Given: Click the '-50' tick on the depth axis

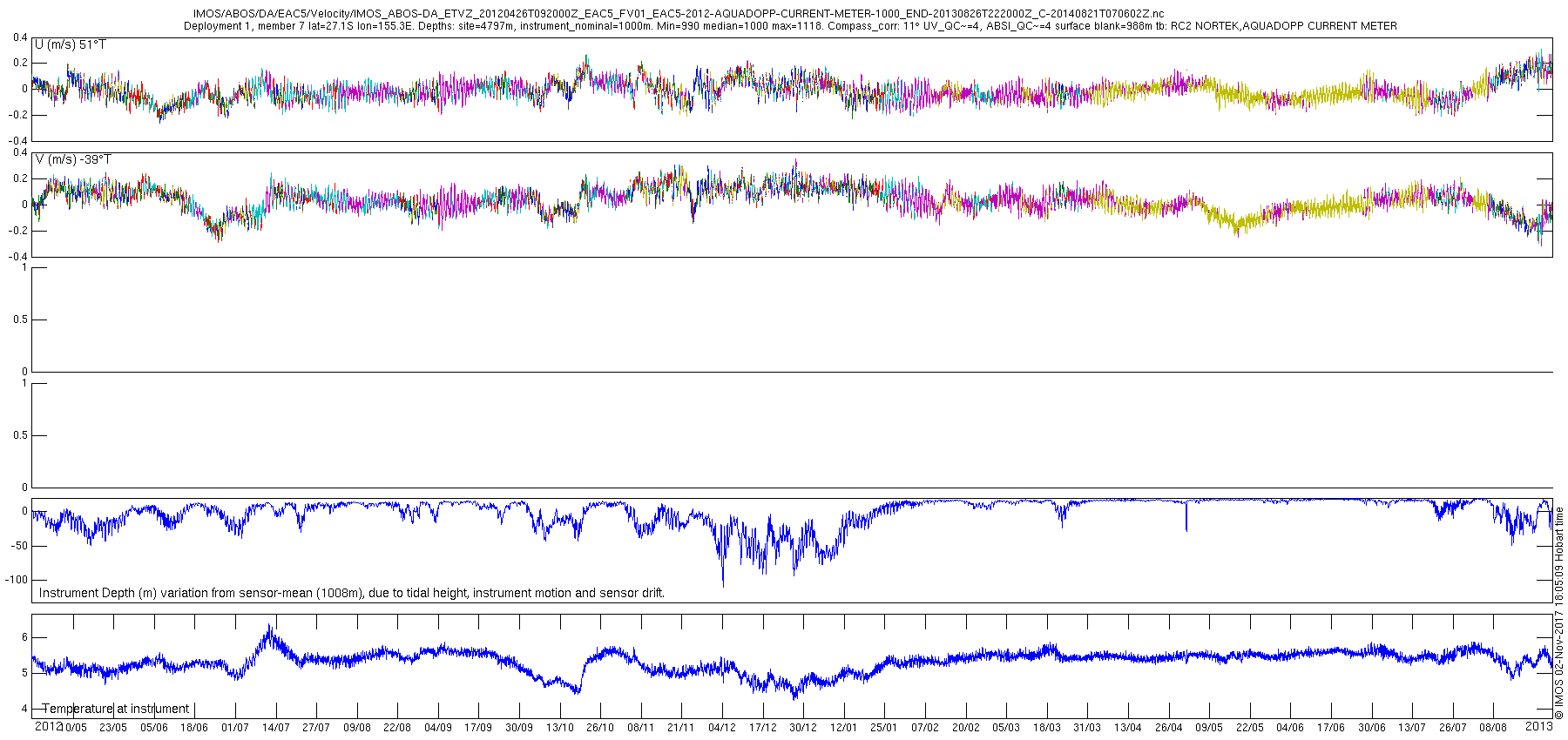Looking at the screenshot, I should tap(20, 546).
